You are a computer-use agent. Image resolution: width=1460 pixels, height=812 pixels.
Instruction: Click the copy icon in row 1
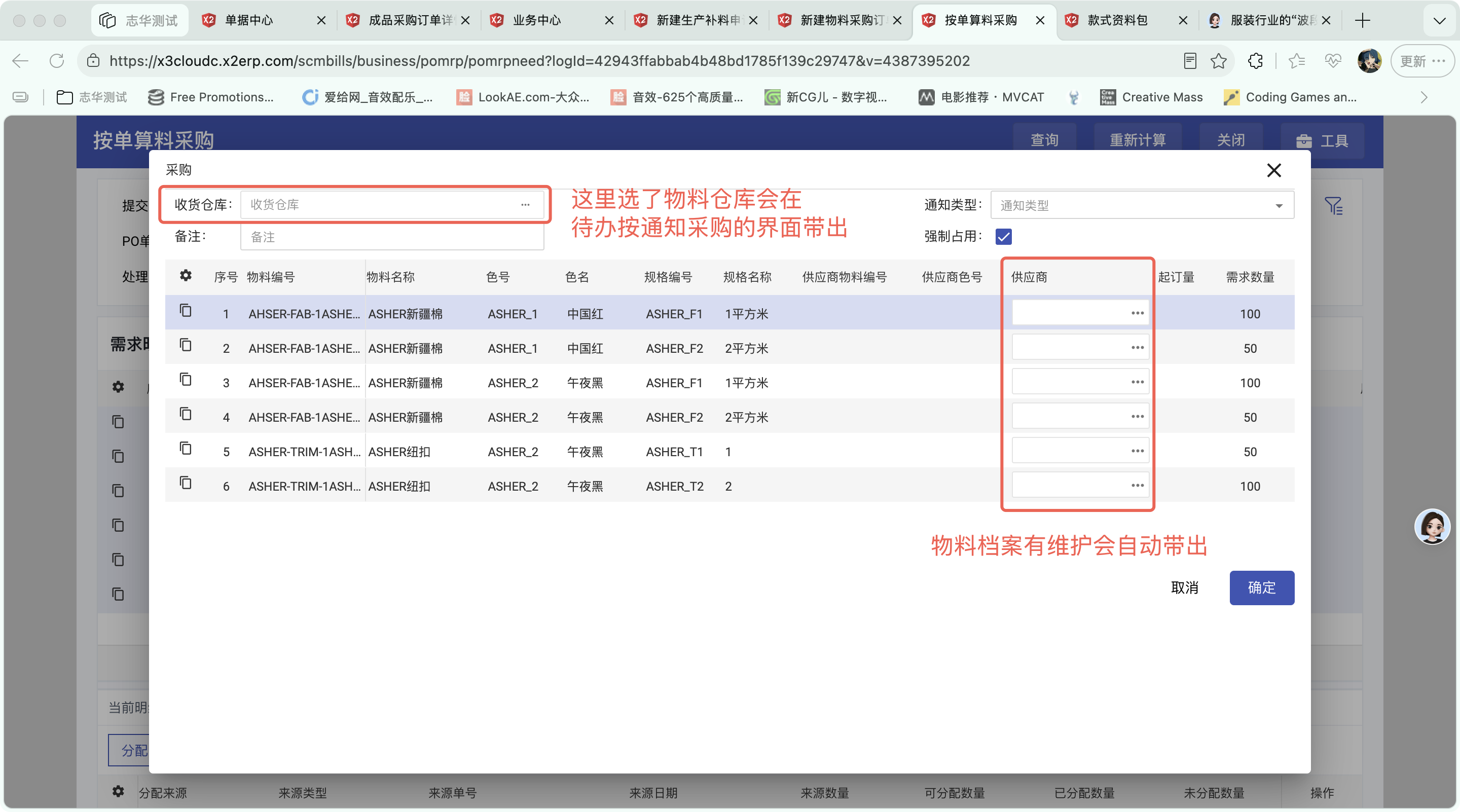(x=186, y=311)
